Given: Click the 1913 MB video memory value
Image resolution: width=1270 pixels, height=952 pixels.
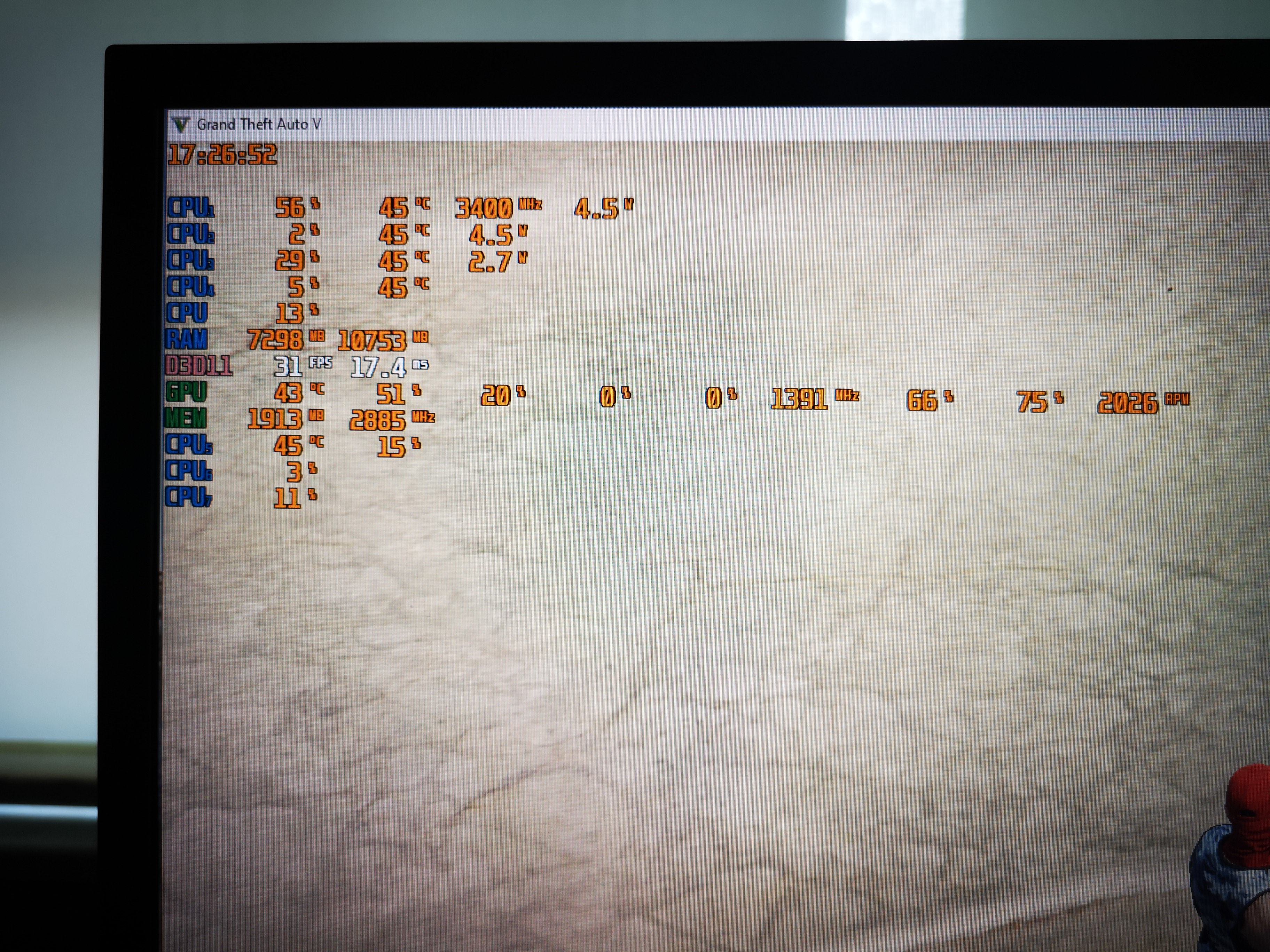Looking at the screenshot, I should pos(286,420).
